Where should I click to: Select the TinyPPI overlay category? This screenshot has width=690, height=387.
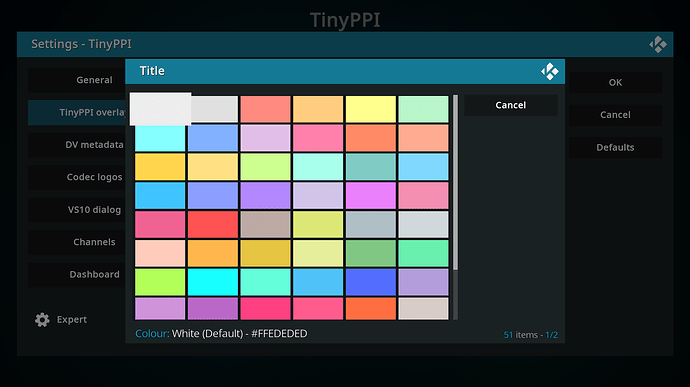(x=77, y=113)
